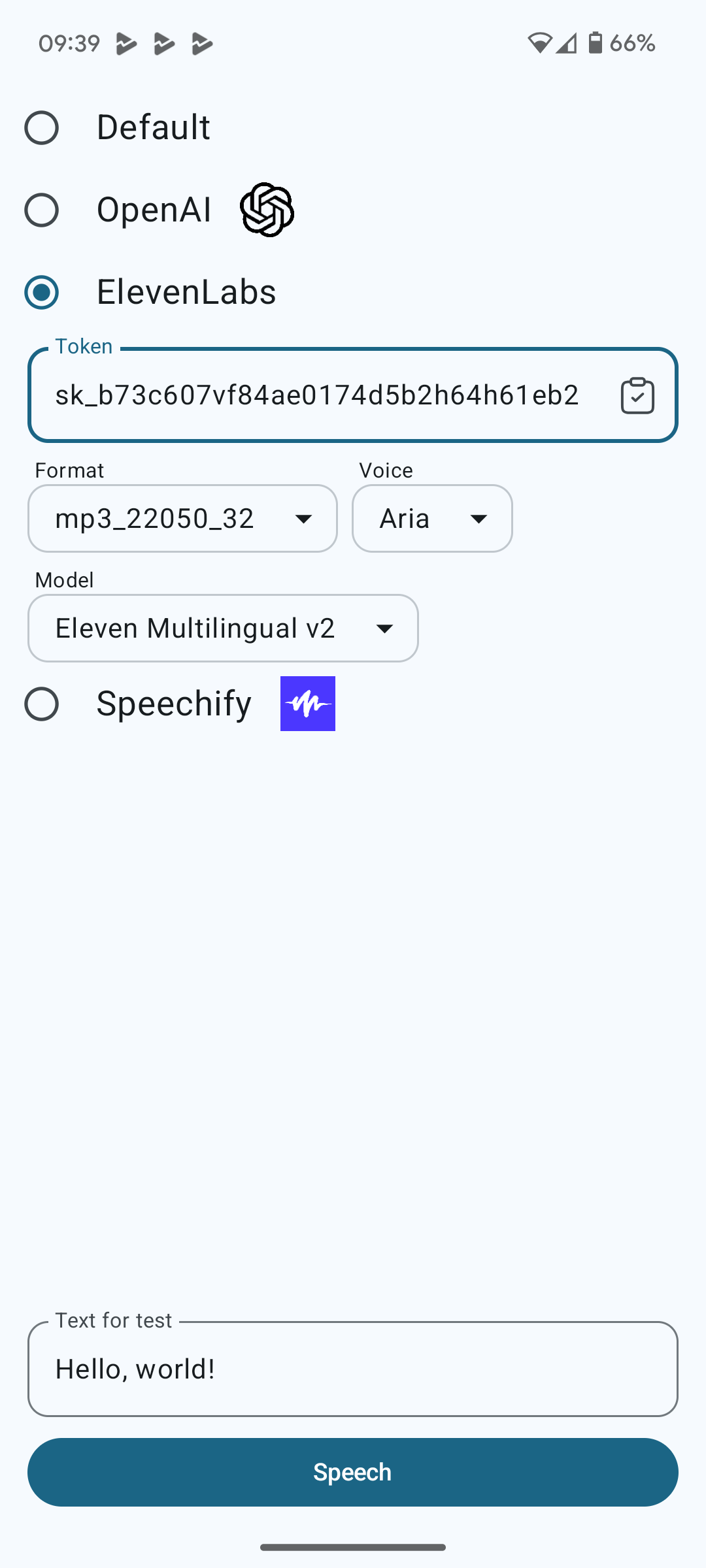Click the Speechify waveform logo

click(x=308, y=704)
